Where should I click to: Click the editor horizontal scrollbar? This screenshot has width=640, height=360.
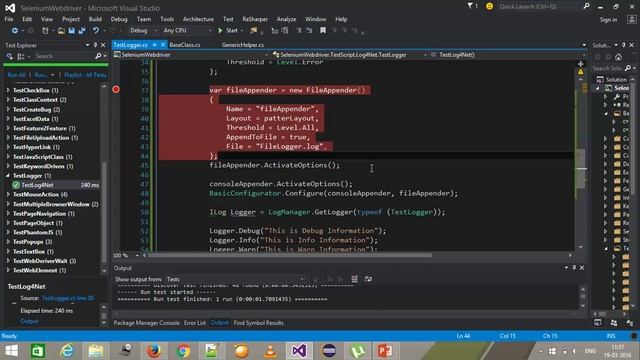tap(289, 256)
